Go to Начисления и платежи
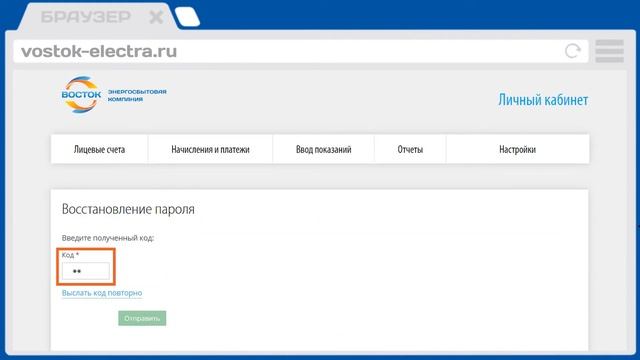This screenshot has height=360, width=640. tap(210, 149)
